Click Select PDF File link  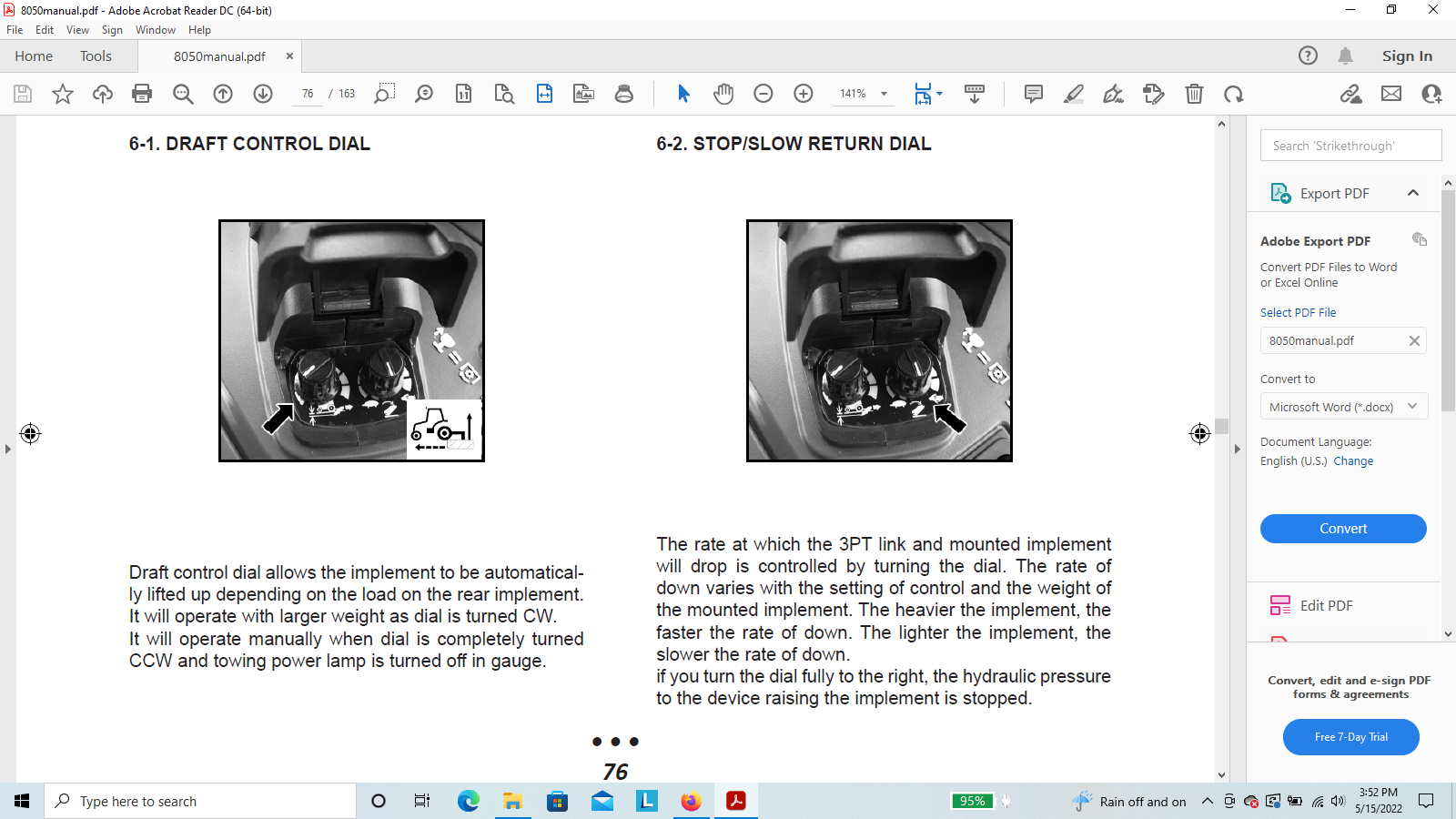pos(1298,312)
